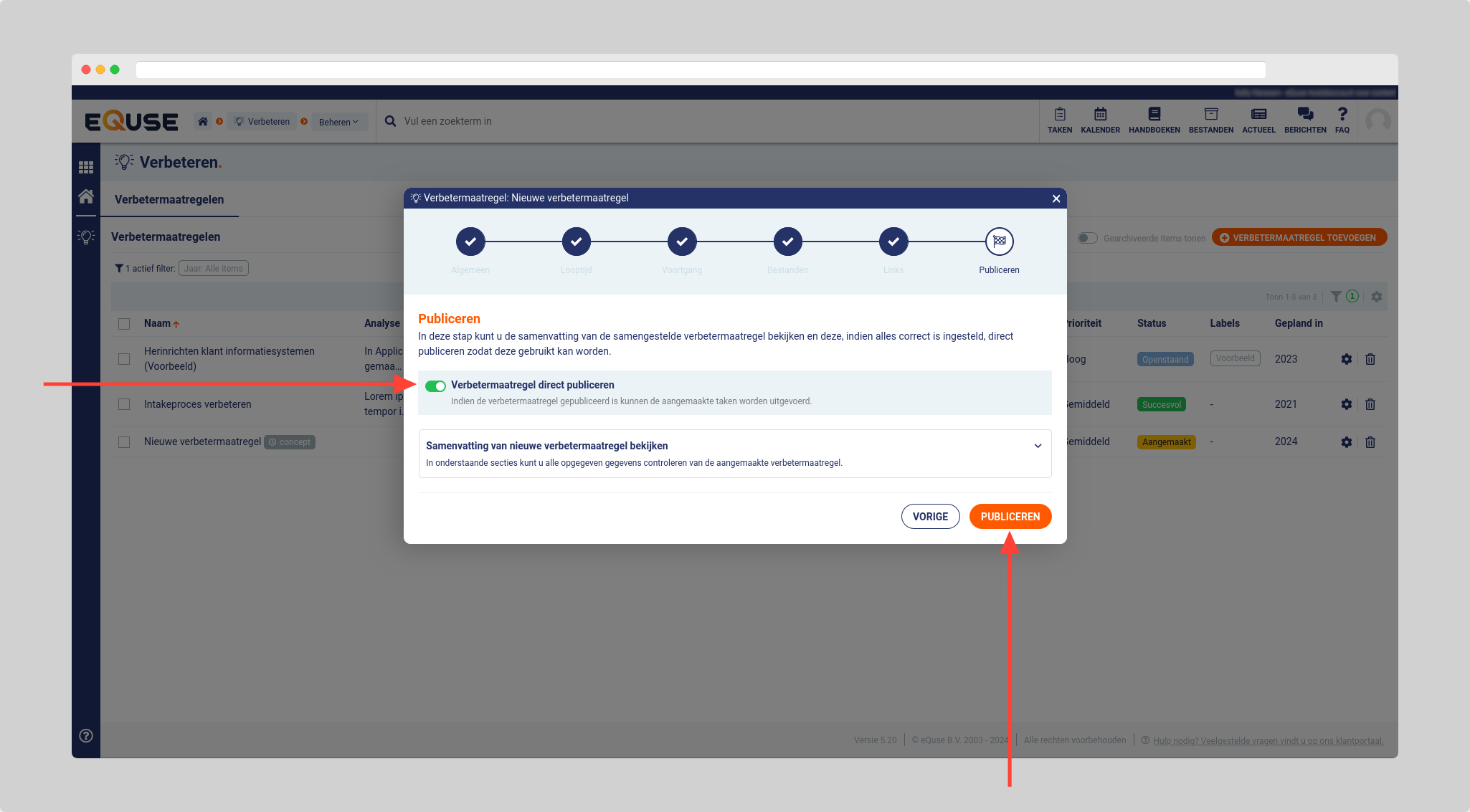The image size is (1470, 812).
Task: Open the Beheren dropdown in breadcrumb
Action: pyautogui.click(x=338, y=122)
